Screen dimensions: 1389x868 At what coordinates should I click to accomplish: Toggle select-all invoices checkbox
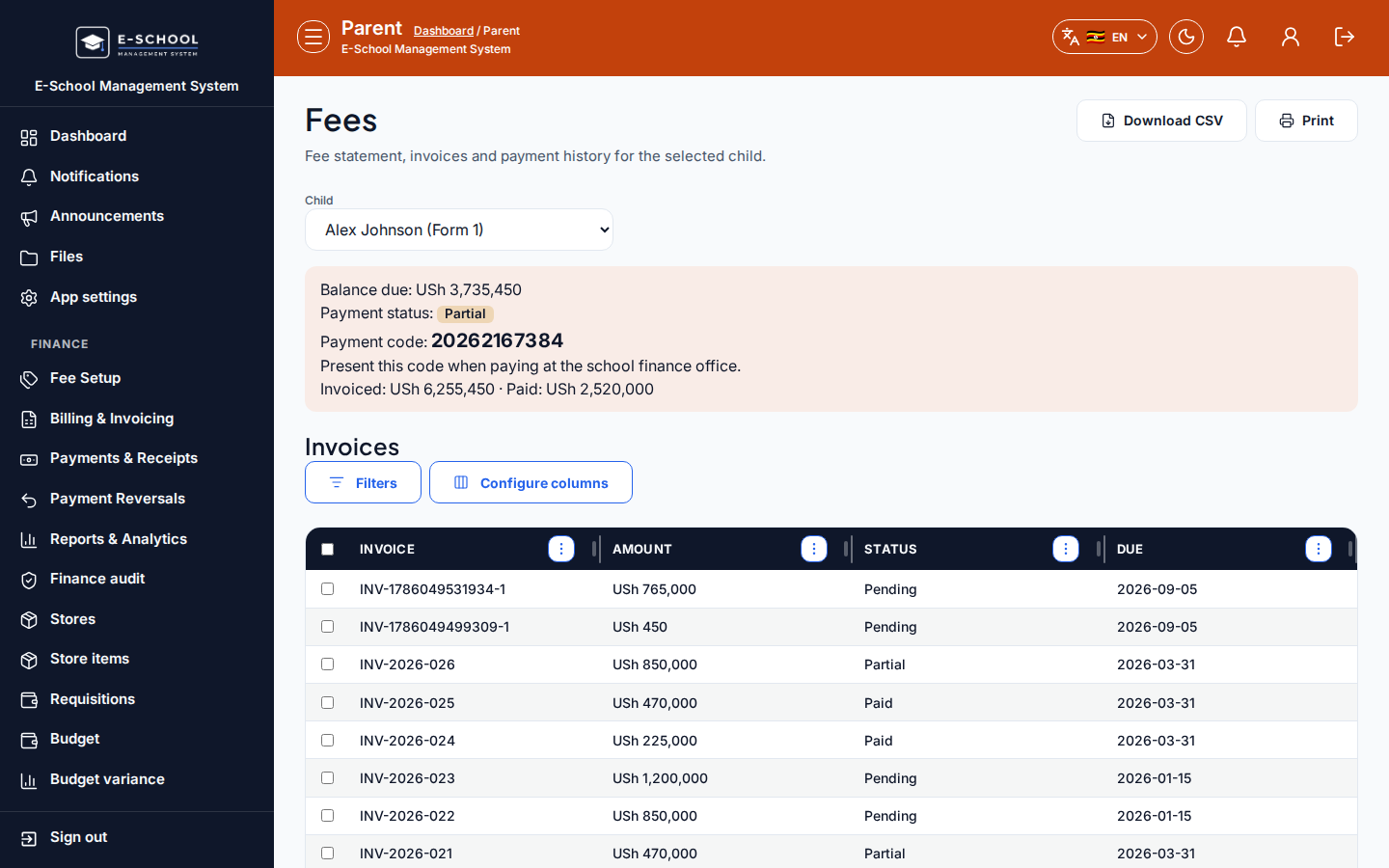click(x=328, y=549)
